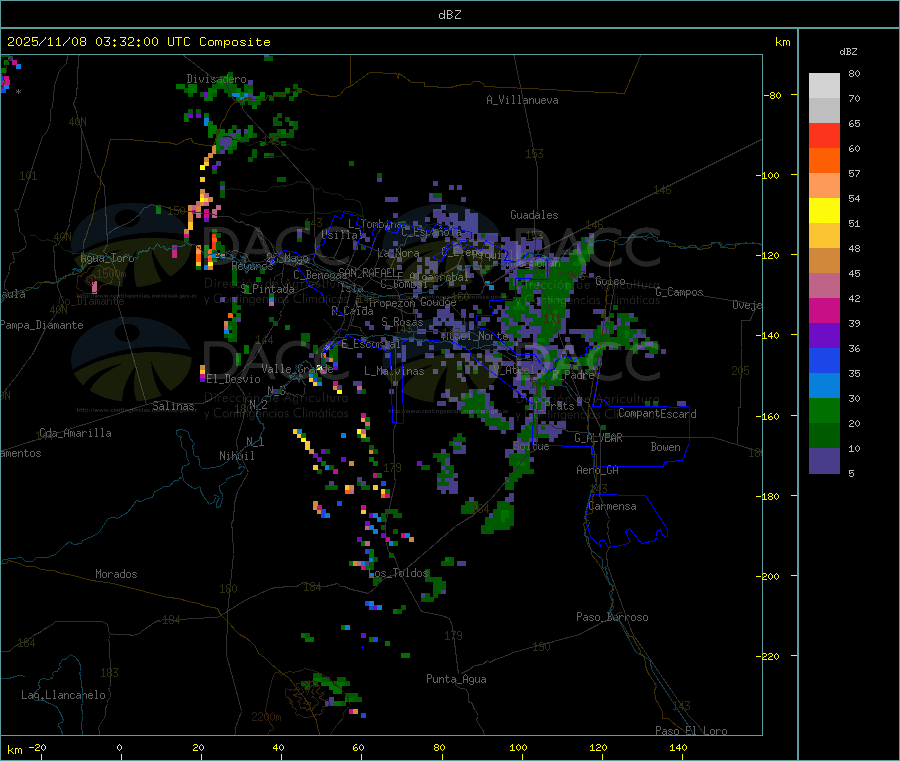Image resolution: width=900 pixels, height=761 pixels.
Task: Click the 100 km horizontal axis tick
Action: tap(518, 747)
